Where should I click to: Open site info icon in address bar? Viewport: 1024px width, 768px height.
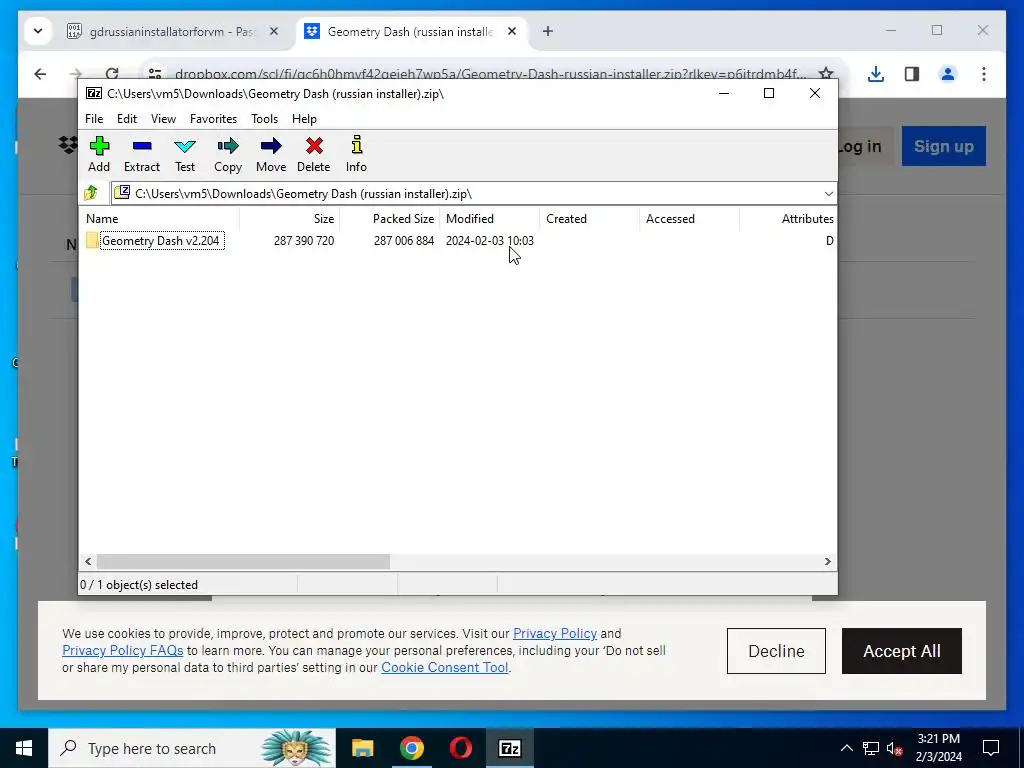[155, 74]
